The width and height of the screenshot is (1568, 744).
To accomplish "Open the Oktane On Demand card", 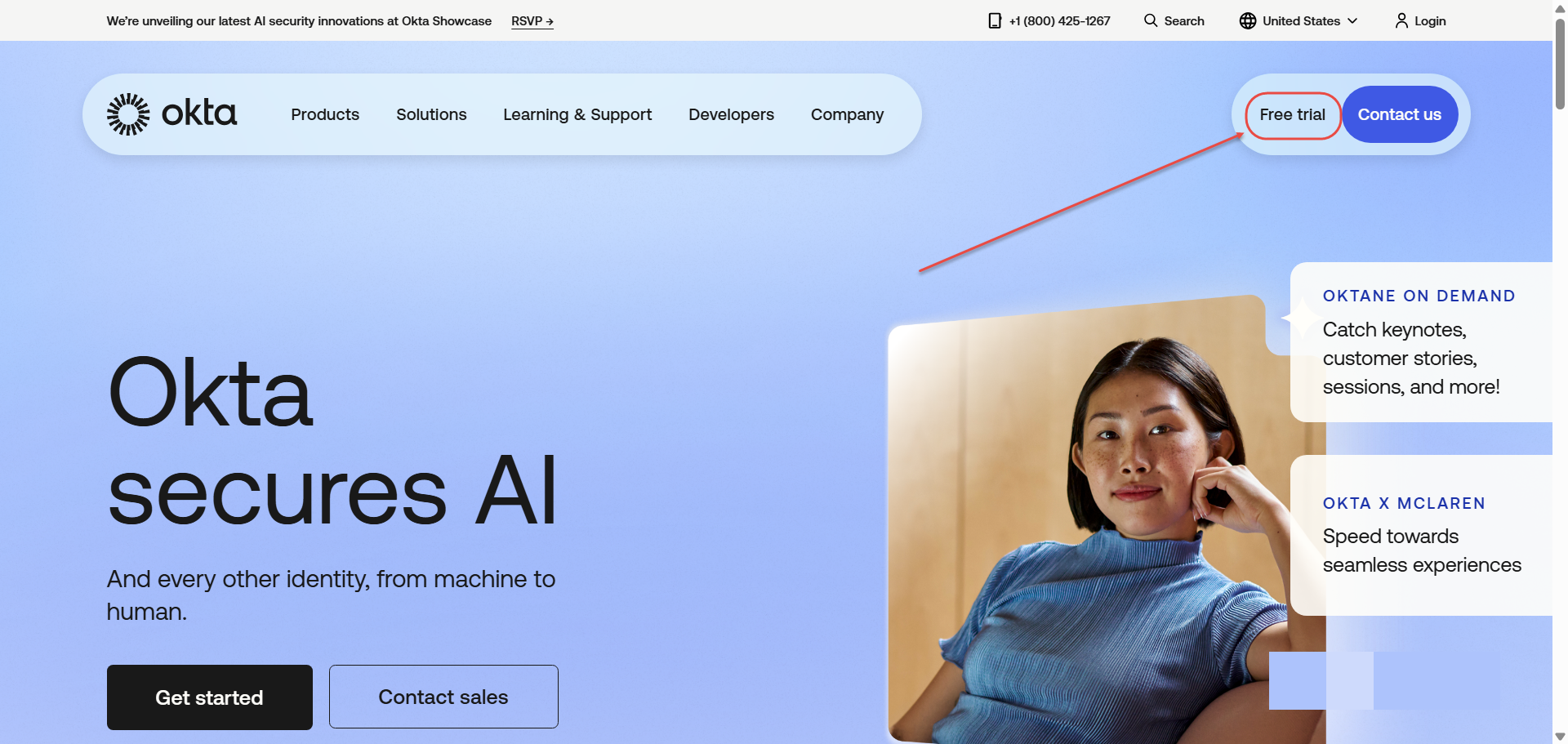I will pos(1421,342).
